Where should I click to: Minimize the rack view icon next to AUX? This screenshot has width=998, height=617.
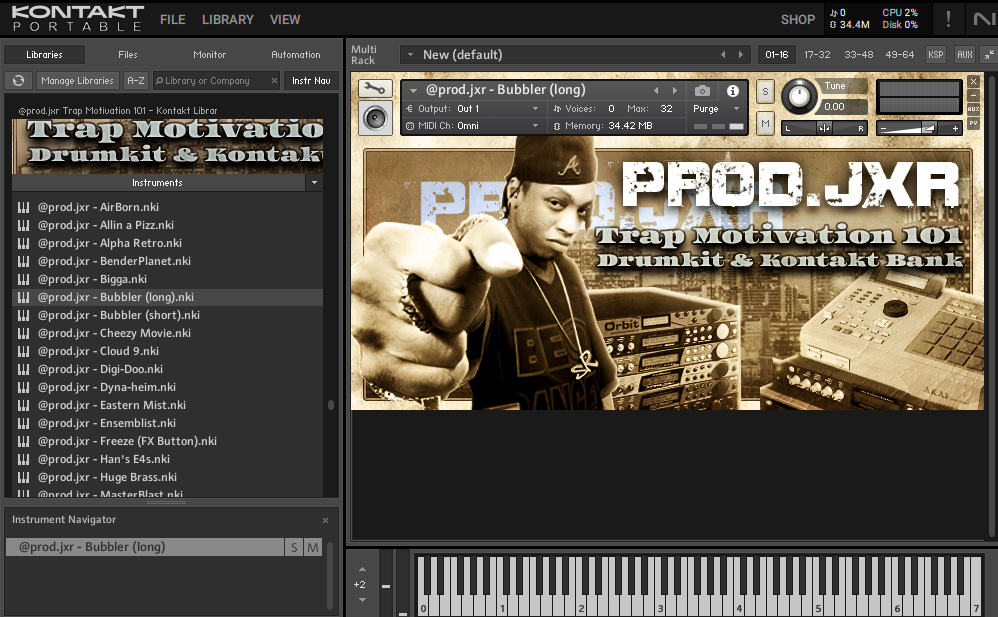click(988, 55)
